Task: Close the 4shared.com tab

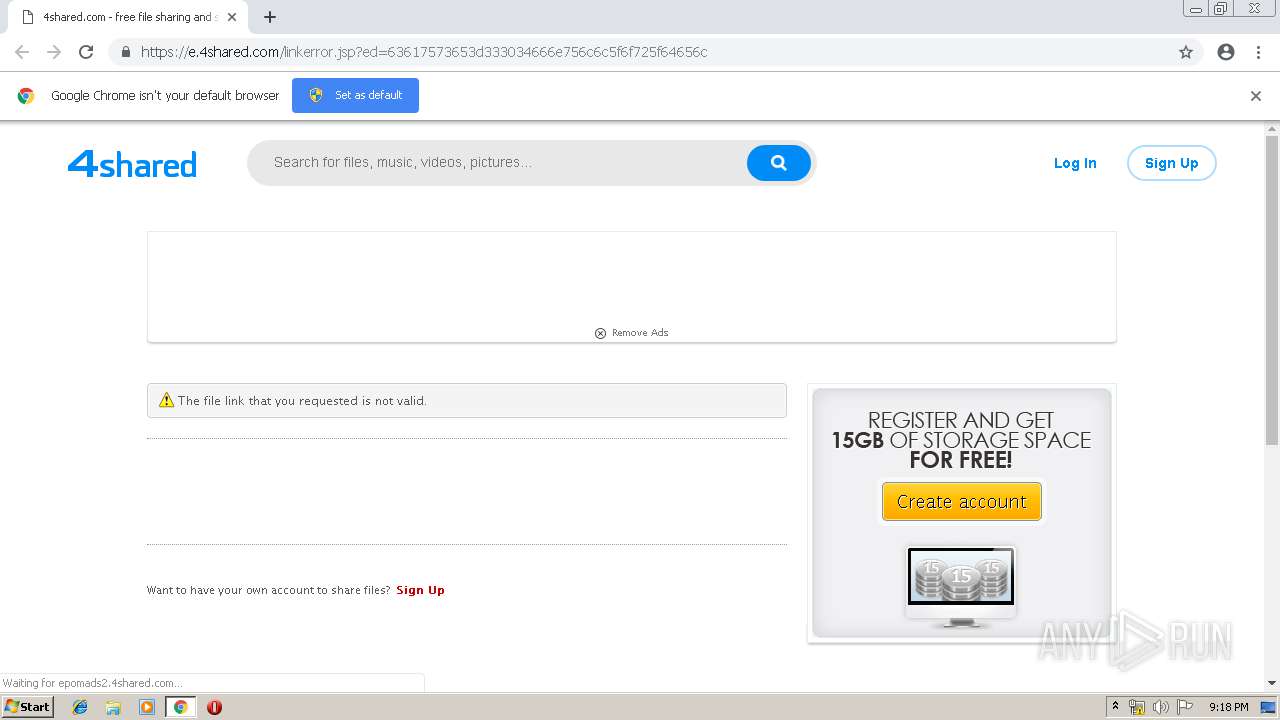Action: pos(232,17)
